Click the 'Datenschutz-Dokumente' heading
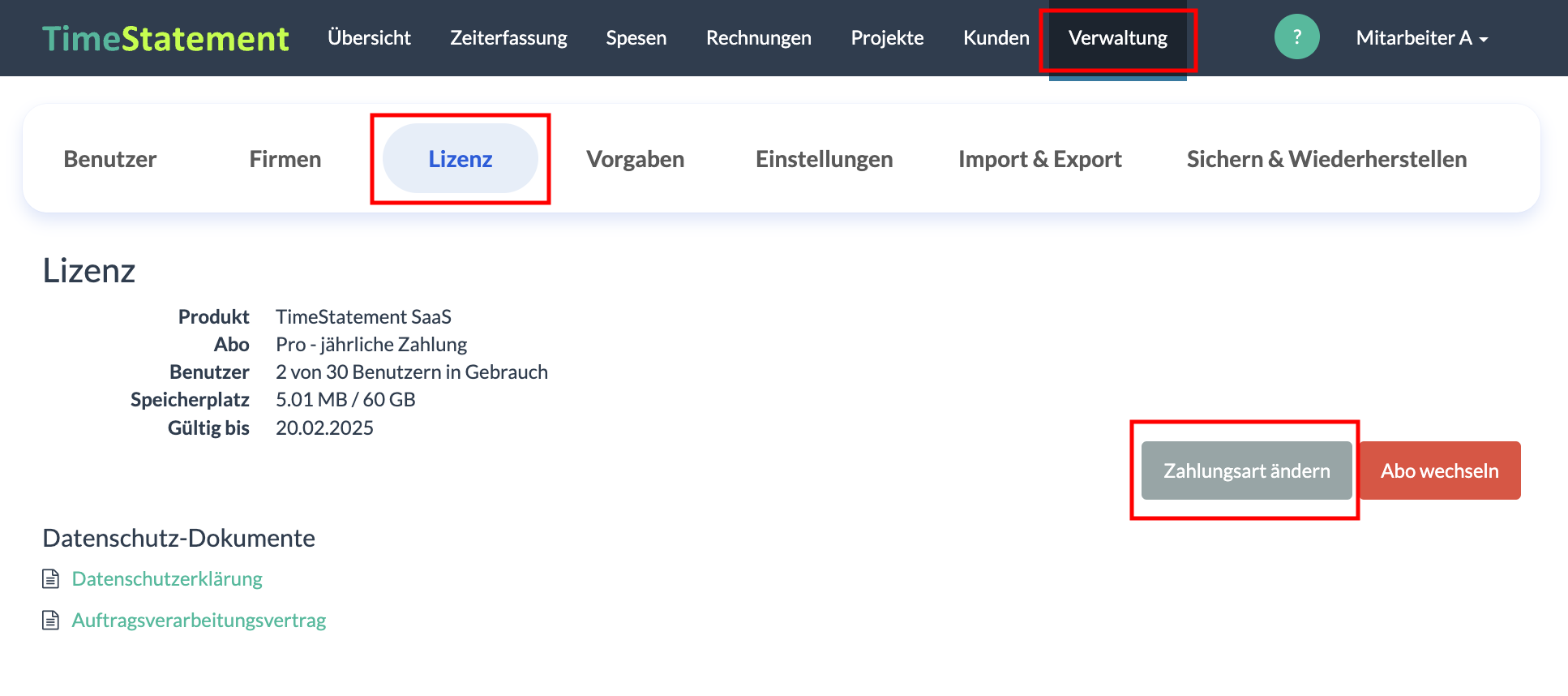The width and height of the screenshot is (1568, 696). coord(178,538)
